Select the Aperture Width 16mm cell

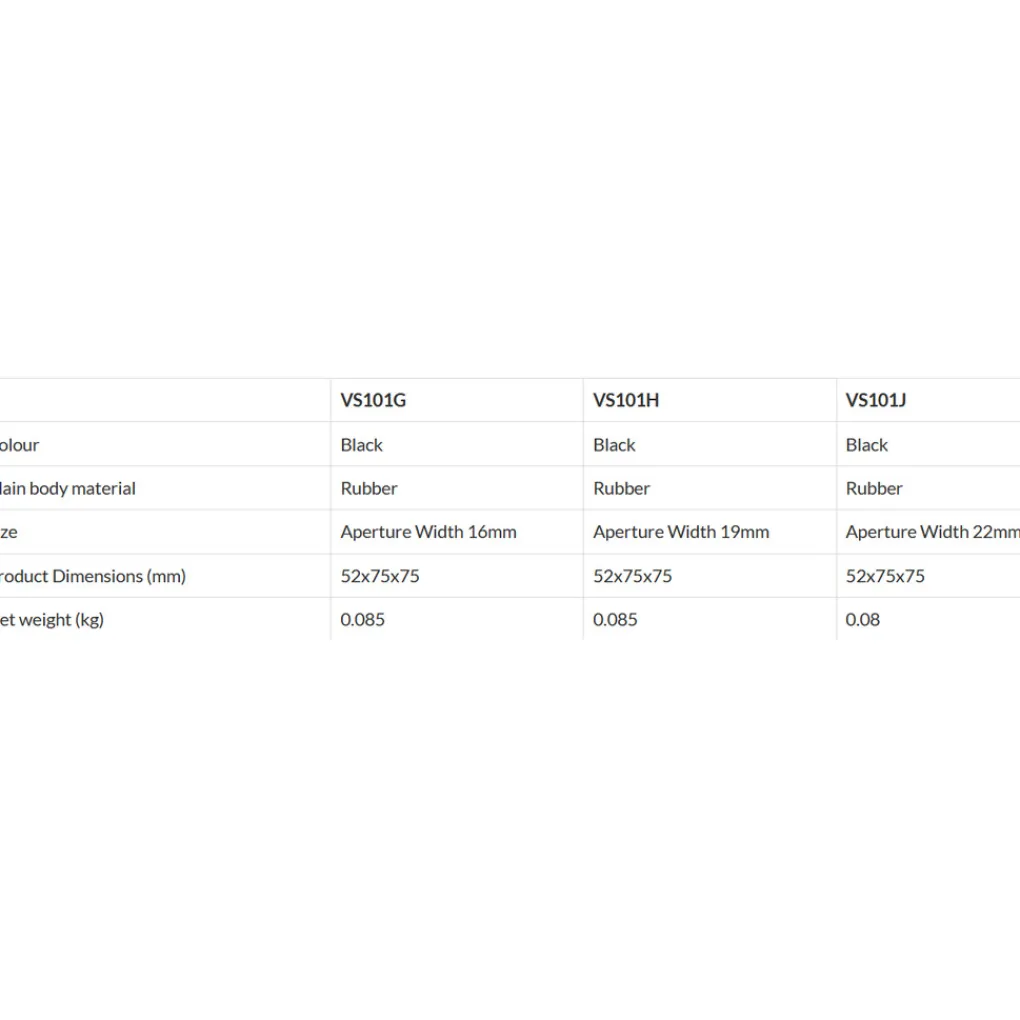[428, 532]
